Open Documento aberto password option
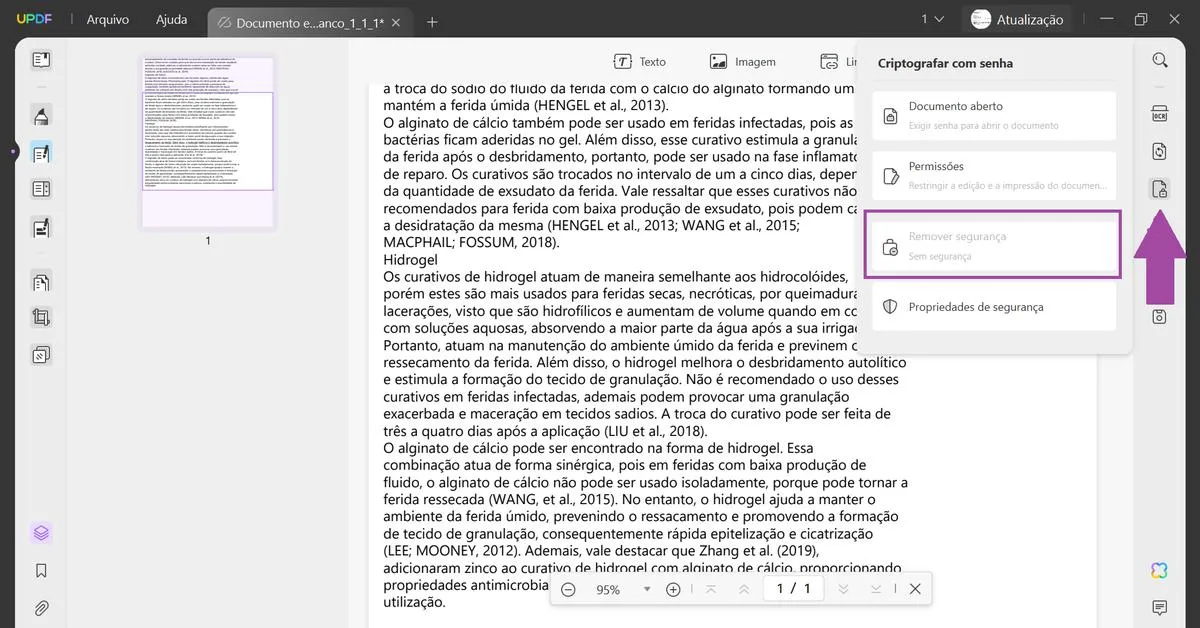Viewport: 1200px width, 628px height. tap(993, 113)
